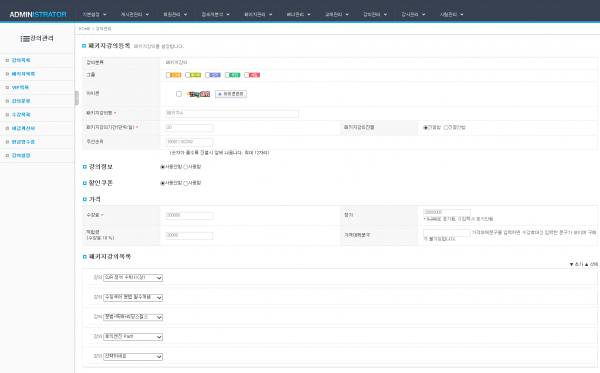Expand the 강사관리 menu dropdown
600x373 pixels.
(413, 15)
